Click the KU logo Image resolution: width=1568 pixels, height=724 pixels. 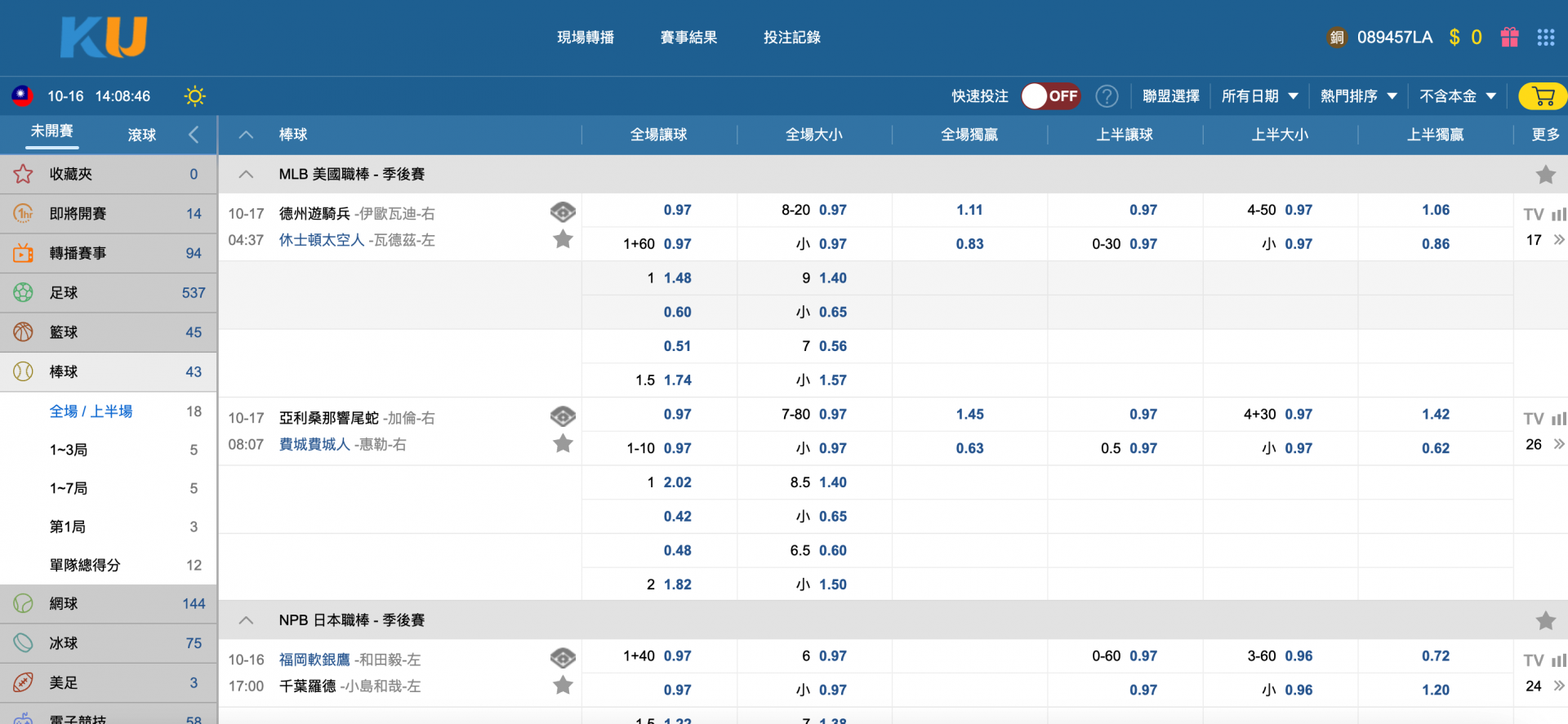(104, 38)
